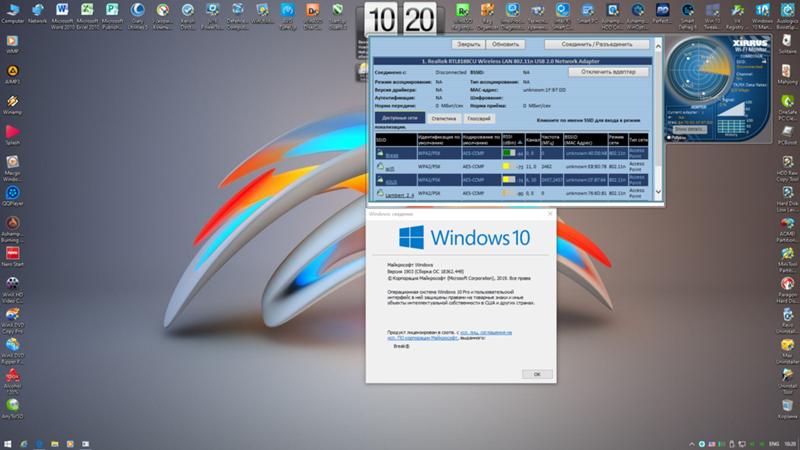Open WMP desktop shortcut
This screenshot has height=450, width=800.
pos(12,44)
